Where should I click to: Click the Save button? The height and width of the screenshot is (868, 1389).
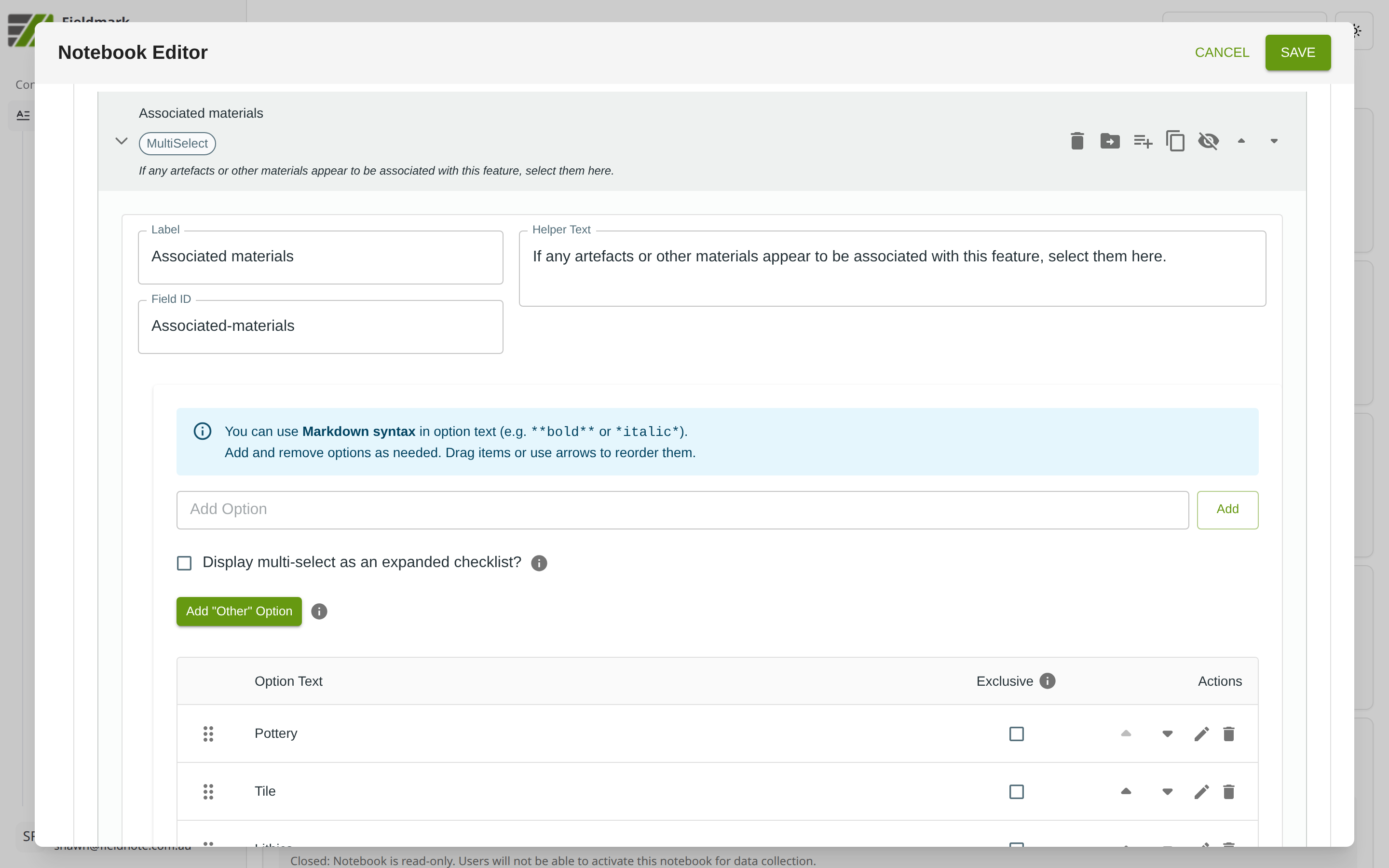click(x=1297, y=52)
